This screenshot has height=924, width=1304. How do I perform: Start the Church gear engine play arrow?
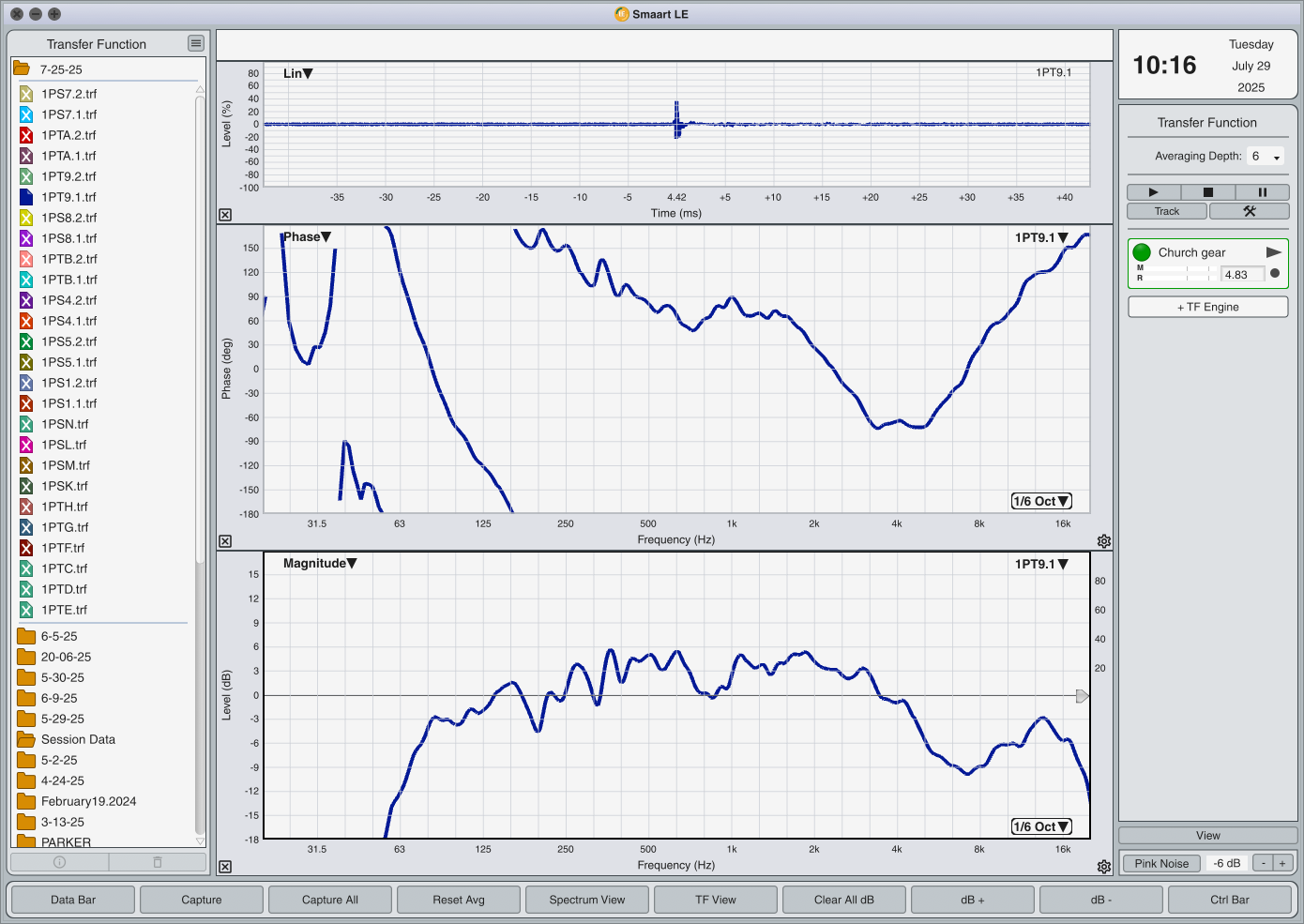pos(1273,252)
